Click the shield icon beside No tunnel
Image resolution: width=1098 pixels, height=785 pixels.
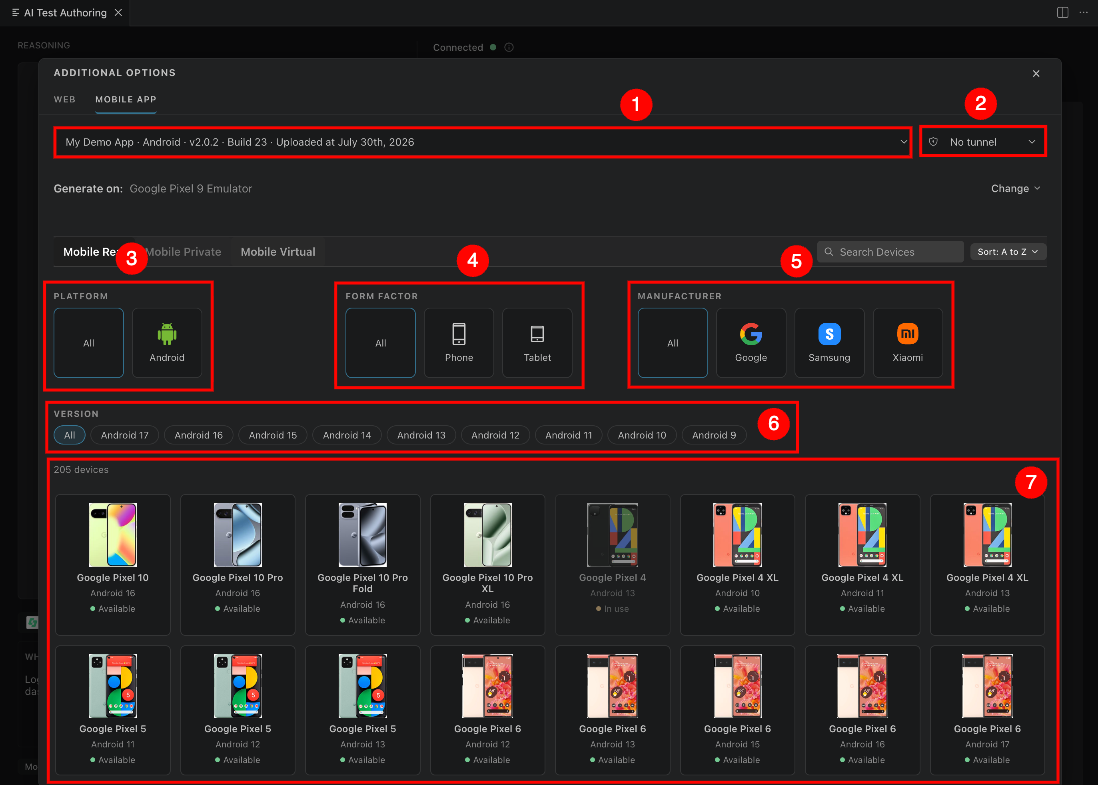click(x=933, y=142)
